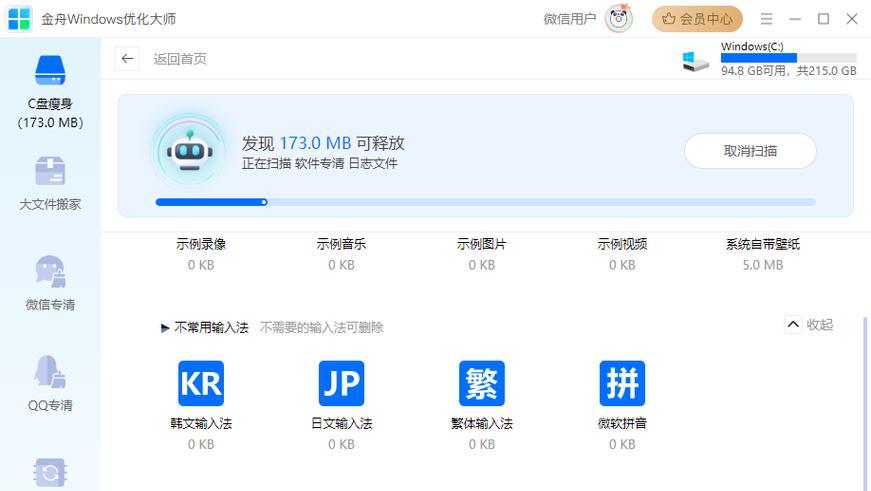The height and width of the screenshot is (491, 871).
Task: Click the back arrow button
Action: [127, 58]
